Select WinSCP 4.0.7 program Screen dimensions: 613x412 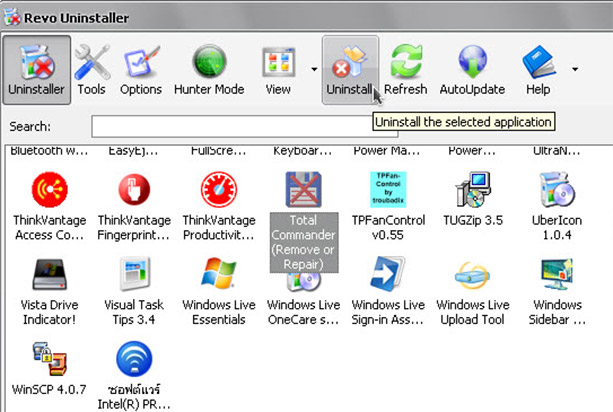click(x=49, y=360)
